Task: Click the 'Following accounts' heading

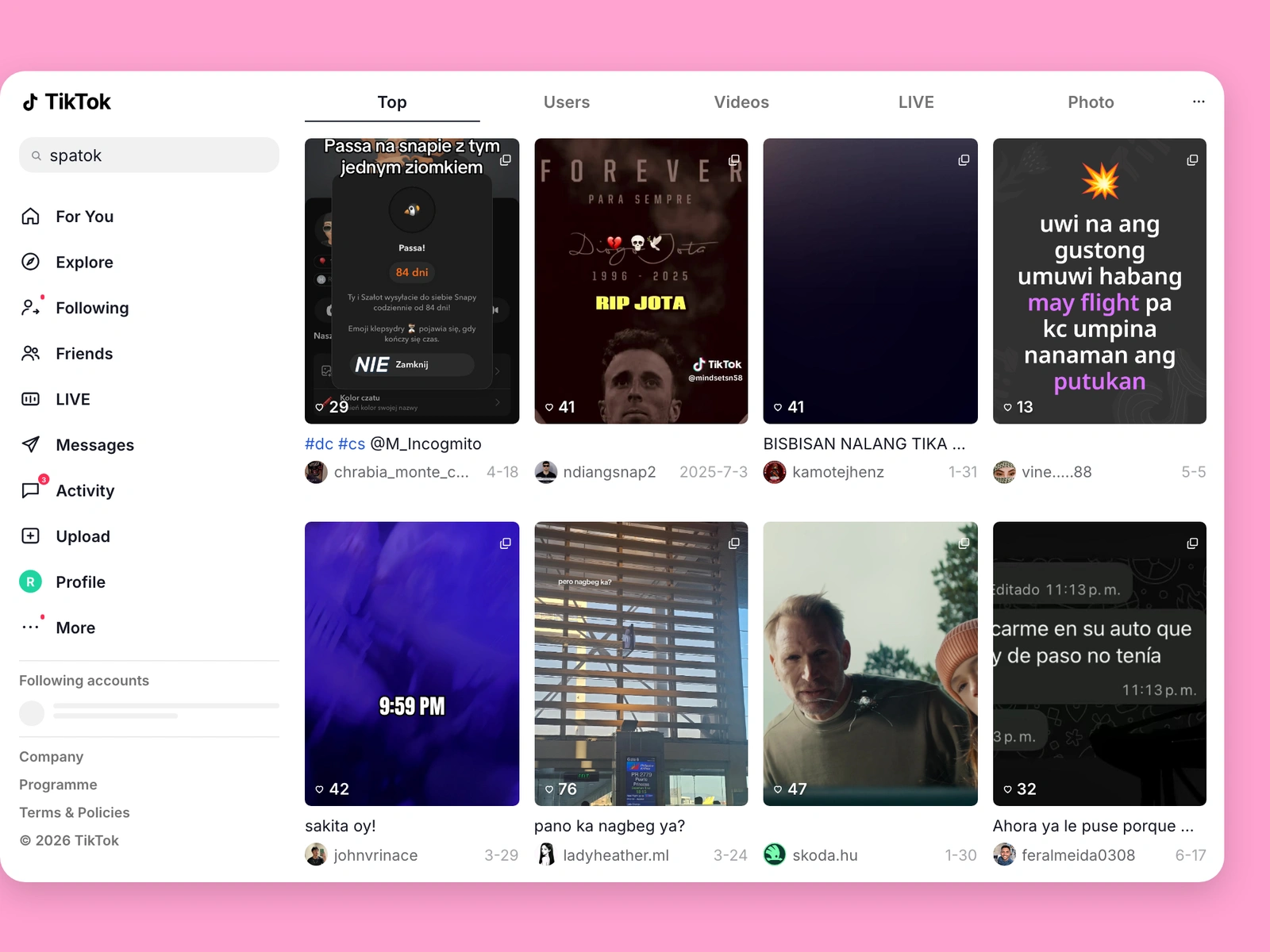Action: (x=84, y=681)
